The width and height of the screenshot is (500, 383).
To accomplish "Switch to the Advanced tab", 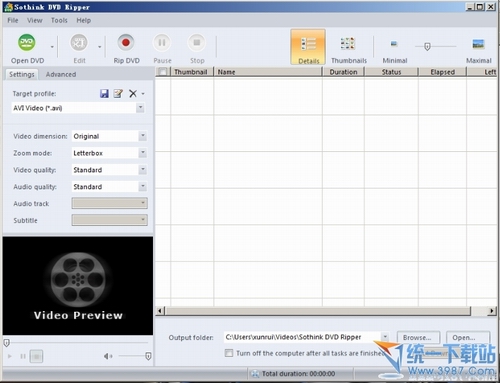I will pos(61,74).
